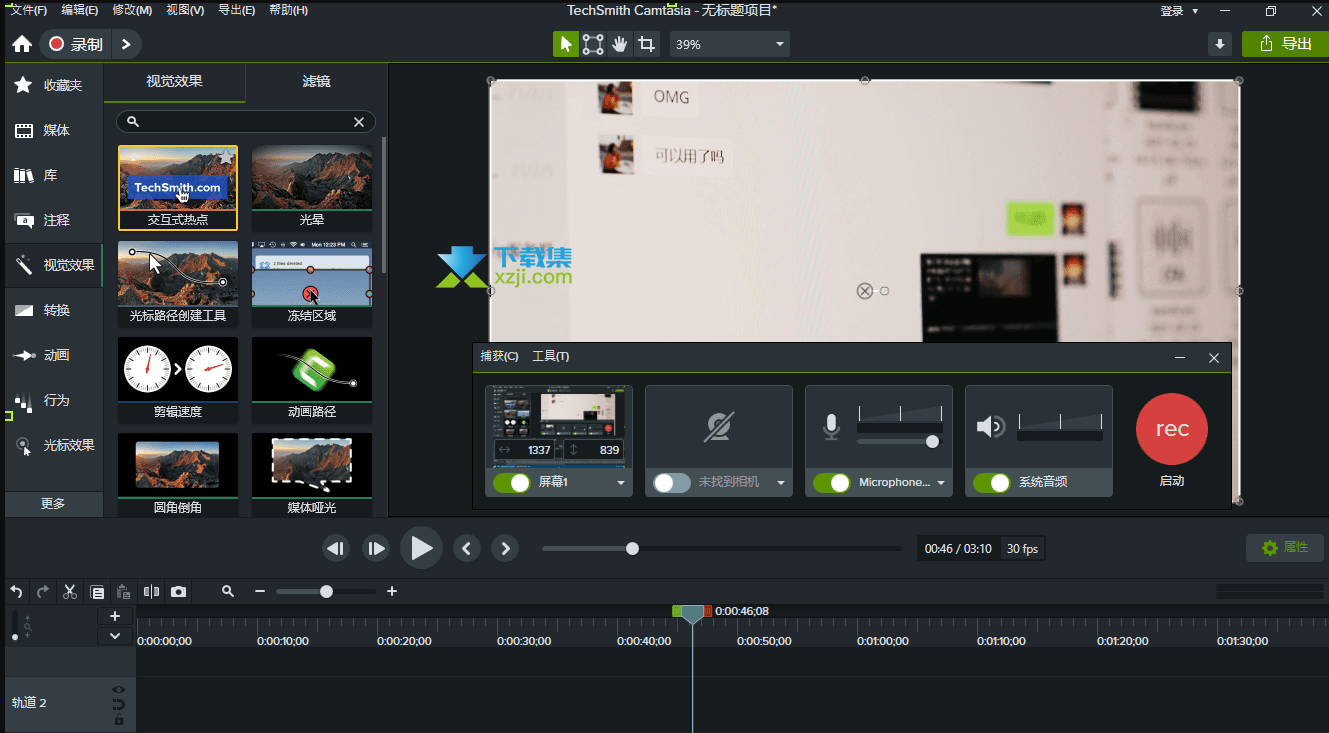Viewport: 1329px width, 733px height.
Task: Play the preview video
Action: (x=422, y=548)
